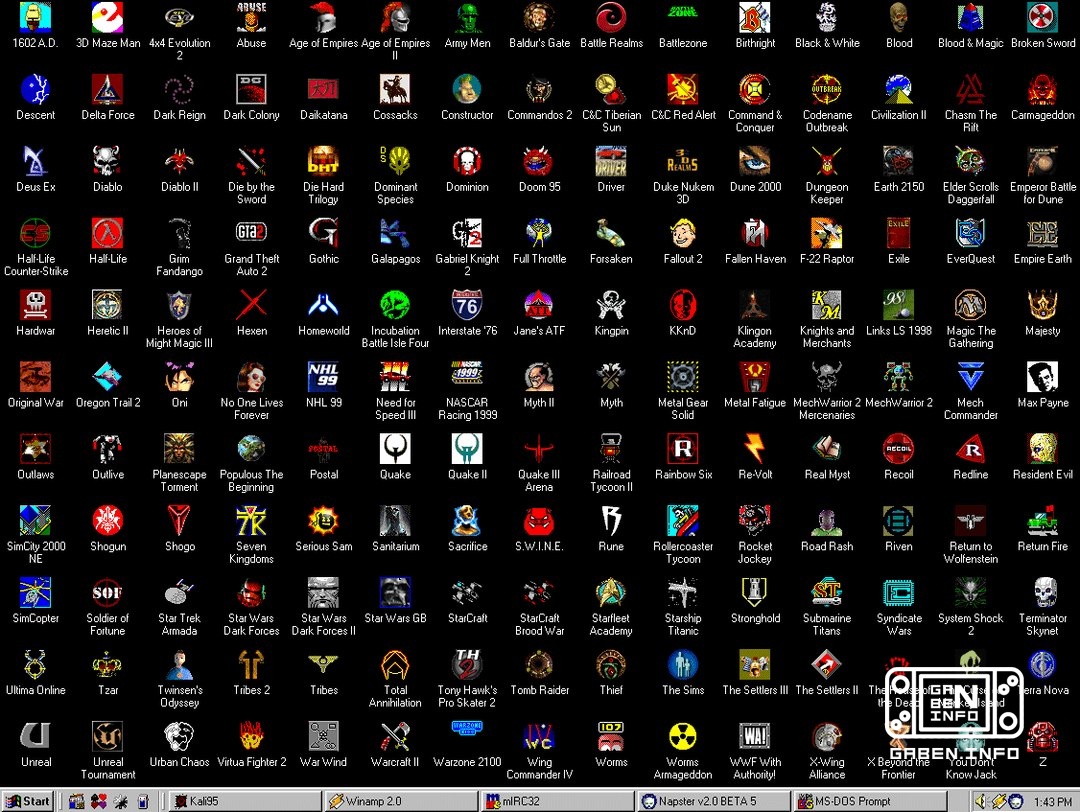Select the Civilization II icon
The height and width of the screenshot is (812, 1080).
point(899,90)
